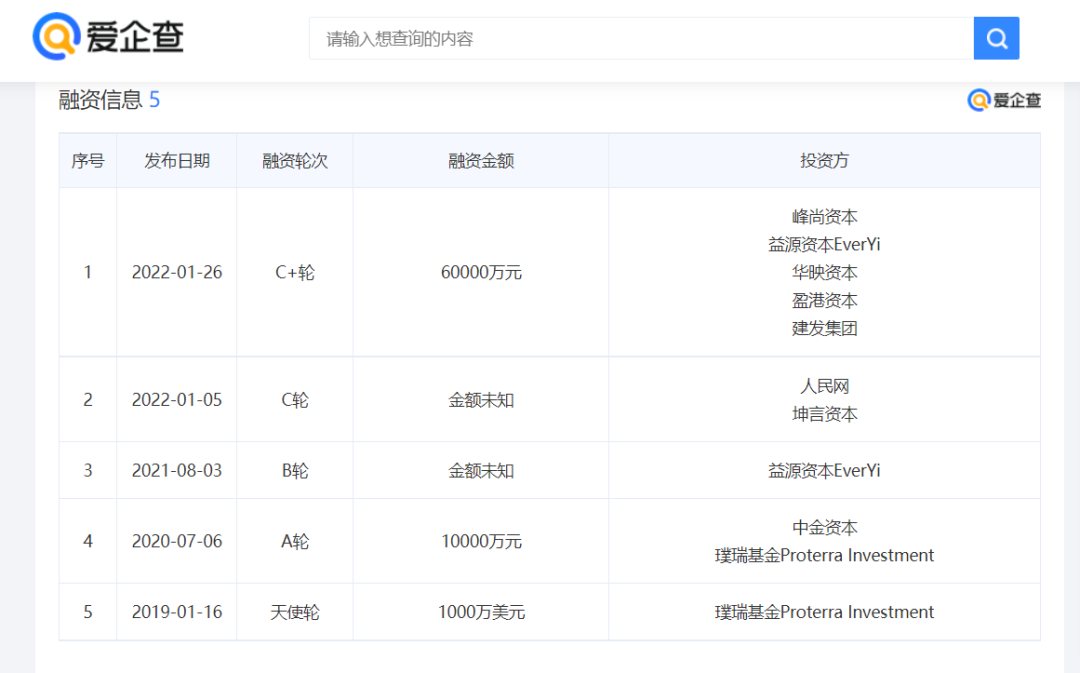Click investor 中金资本
The image size is (1080, 673).
click(x=824, y=528)
